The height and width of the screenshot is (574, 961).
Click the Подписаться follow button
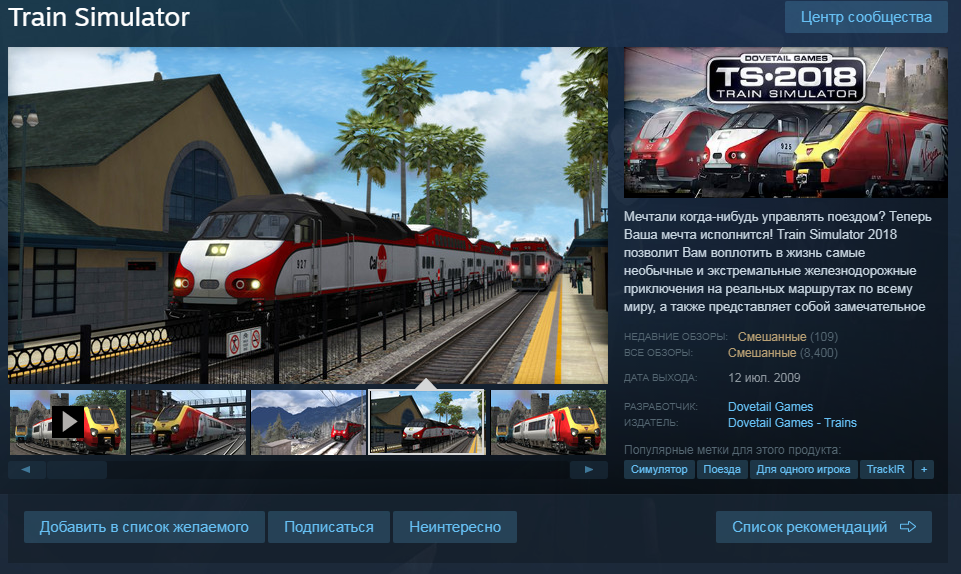coord(329,527)
